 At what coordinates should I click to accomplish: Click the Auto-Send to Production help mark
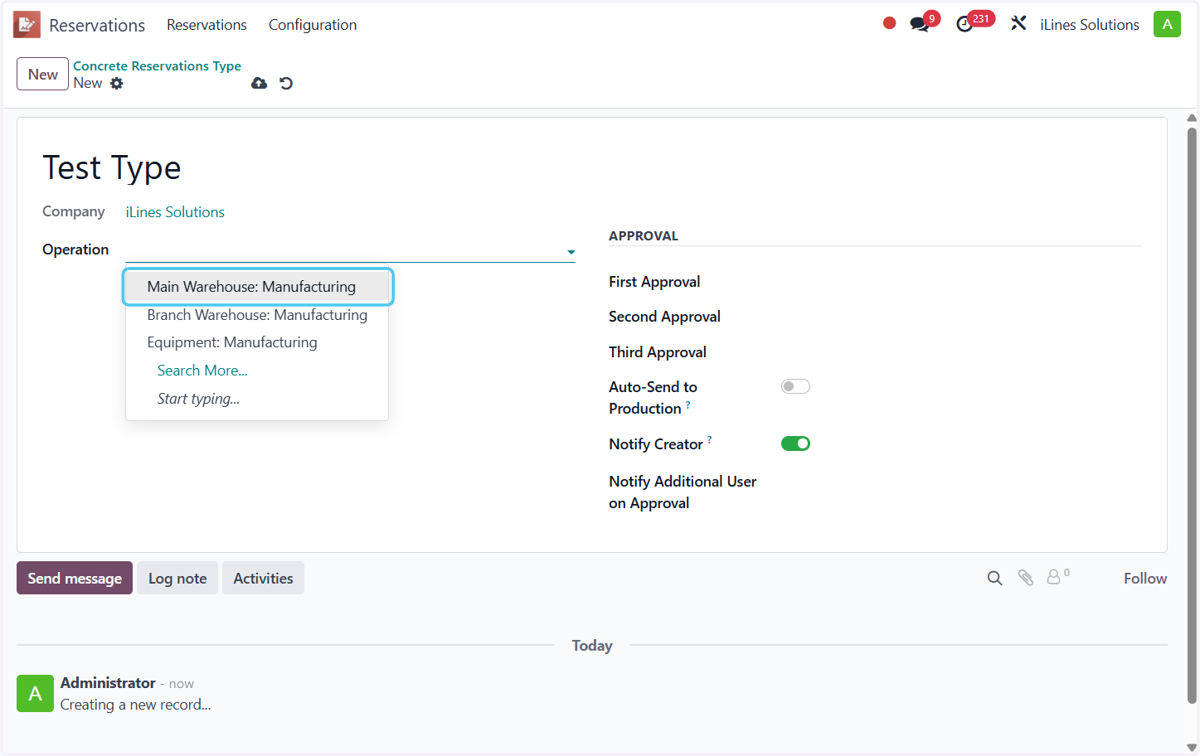pos(688,405)
